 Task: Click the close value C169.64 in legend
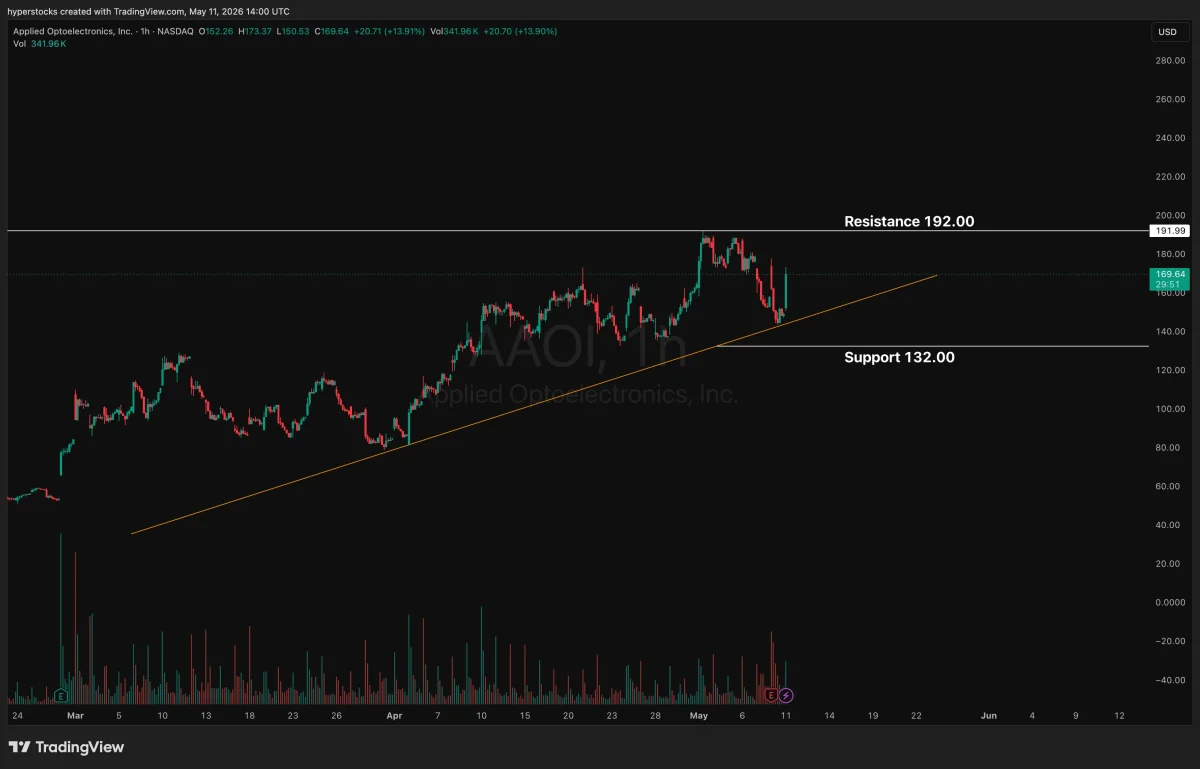[334, 32]
